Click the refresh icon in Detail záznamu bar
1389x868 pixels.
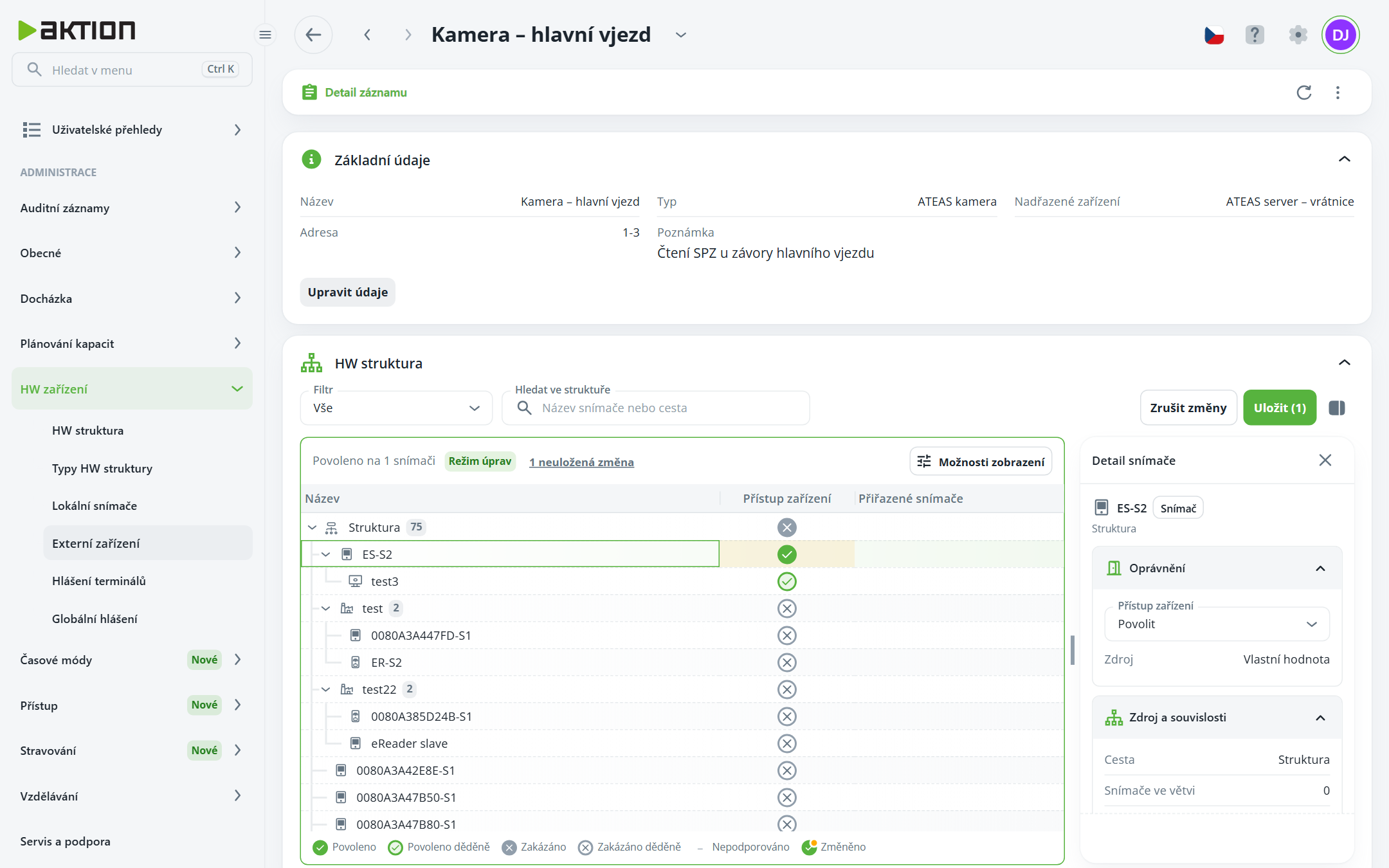pyautogui.click(x=1303, y=93)
